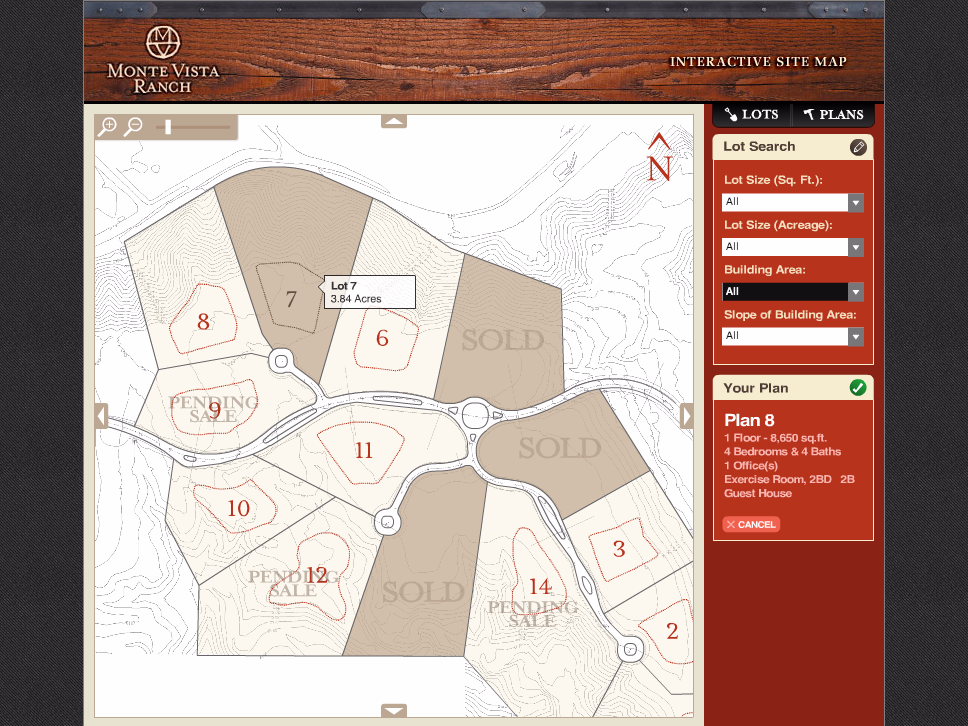
Task: Click the green Your Plan checkmark icon
Action: click(x=858, y=388)
